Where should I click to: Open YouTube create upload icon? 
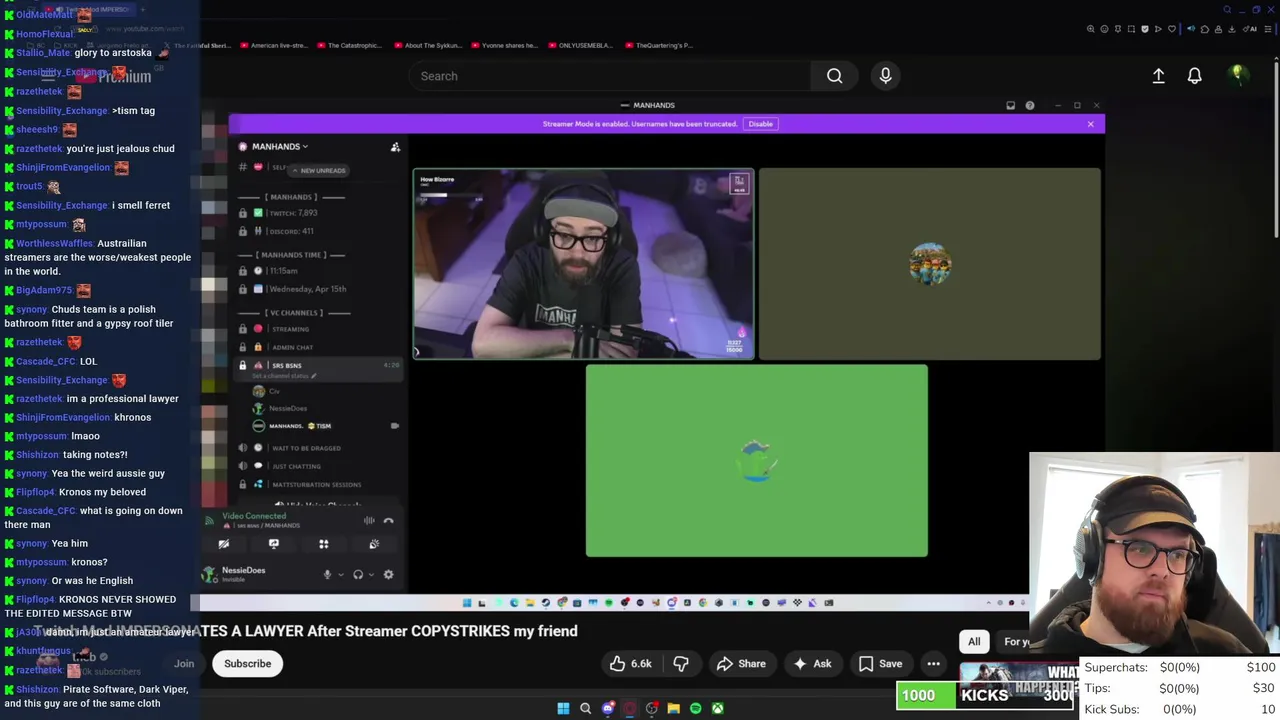(x=1158, y=76)
